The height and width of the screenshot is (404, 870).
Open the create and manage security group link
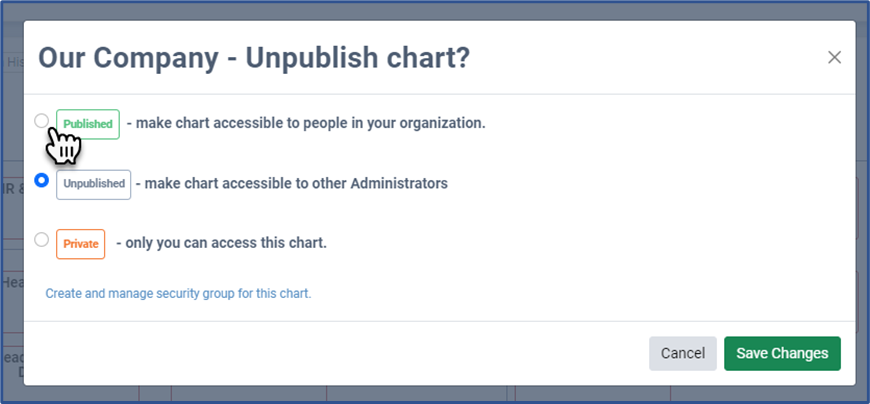coord(178,294)
